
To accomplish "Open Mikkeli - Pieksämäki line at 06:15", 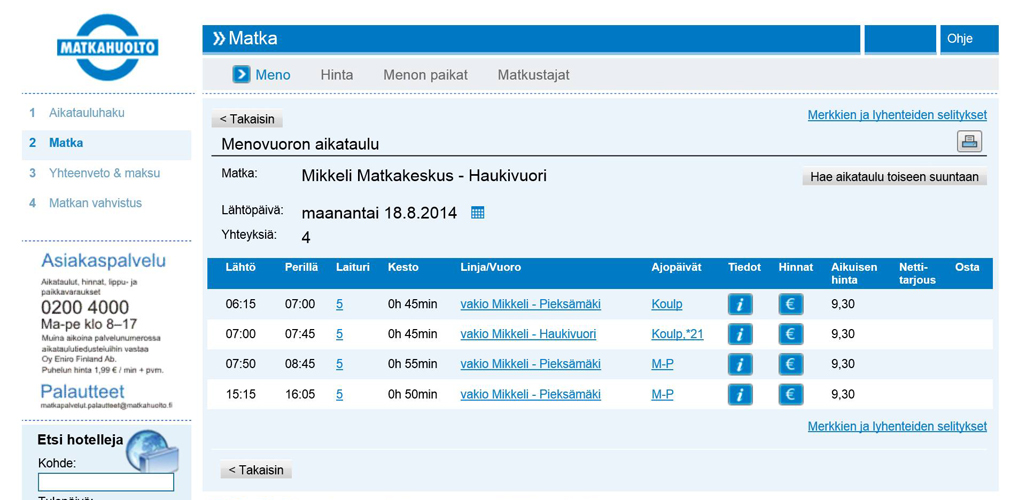I will click(x=531, y=304).
